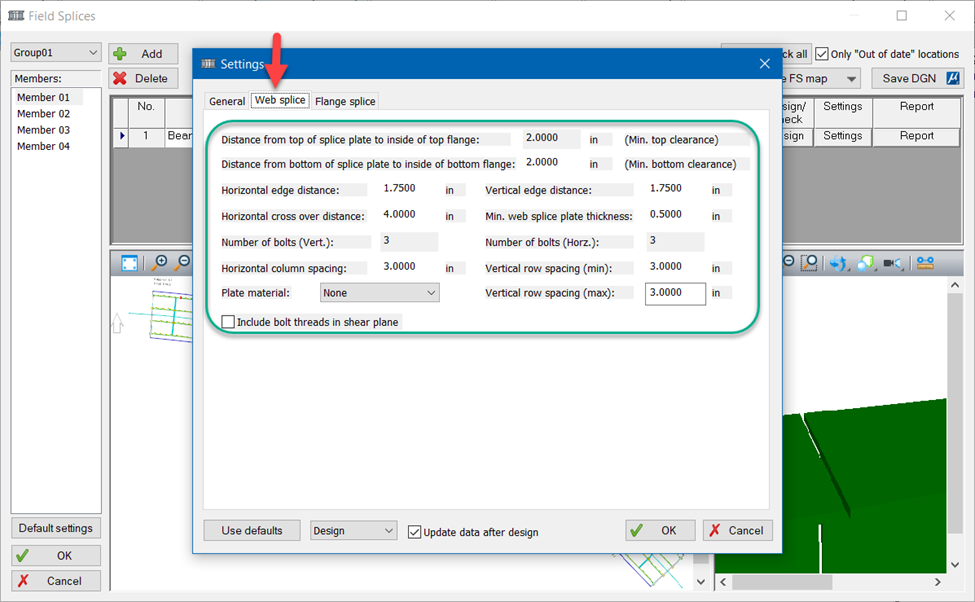Click the zoom window icon in right toolbar
Image resolution: width=975 pixels, height=602 pixels.
point(809,263)
